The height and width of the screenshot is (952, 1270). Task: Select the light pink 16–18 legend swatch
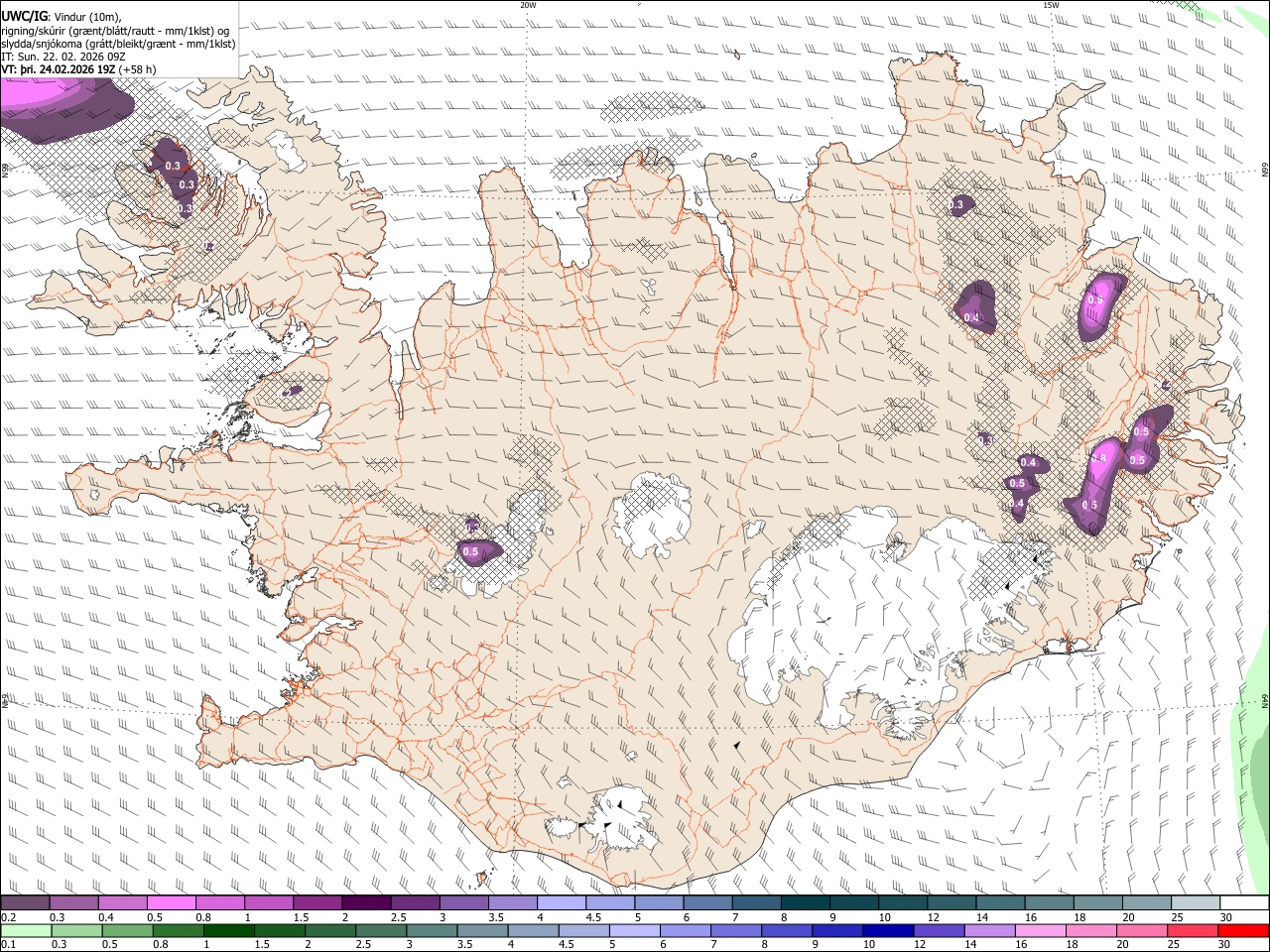tap(1041, 931)
